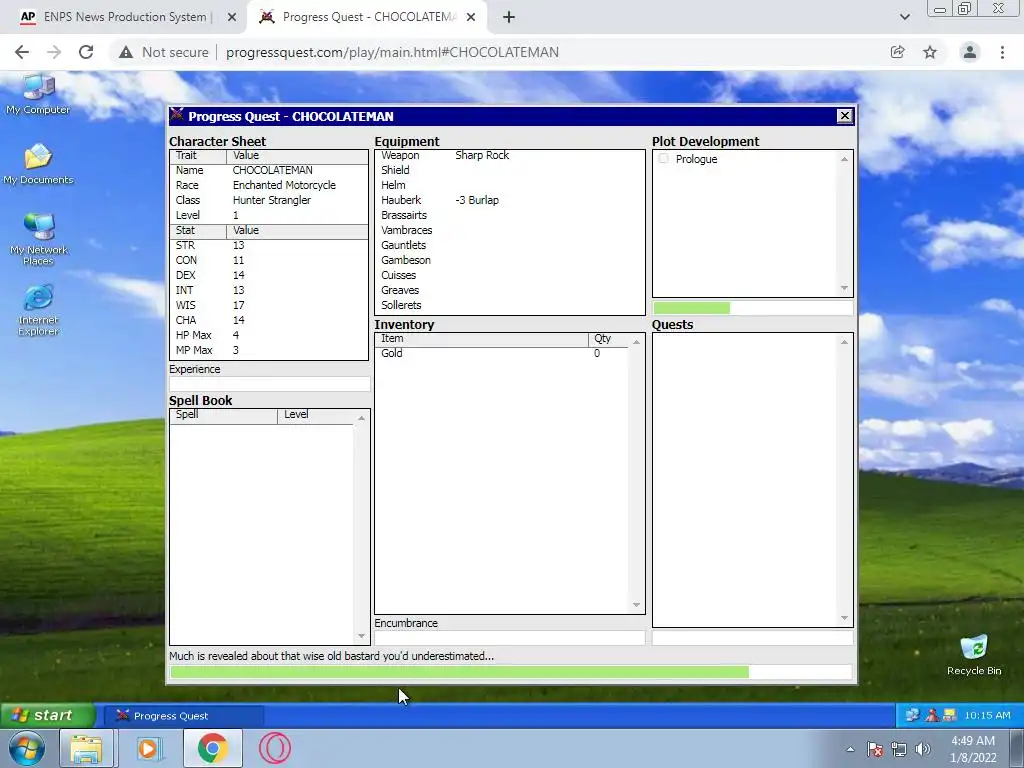Click the Show desktop strip by the clock

click(x=1017, y=748)
